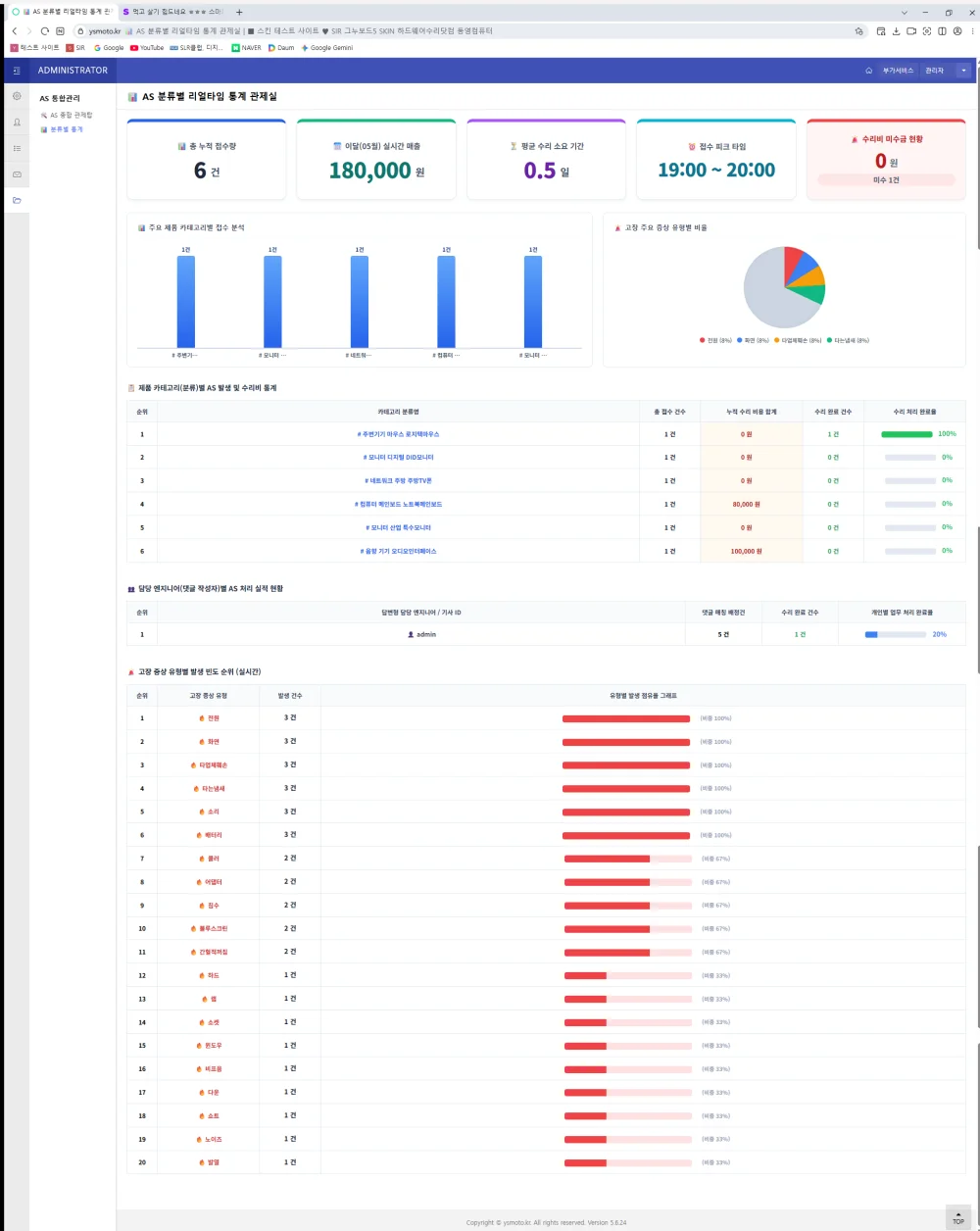
Task: Open the Google Gemini bookmark
Action: pos(326,47)
